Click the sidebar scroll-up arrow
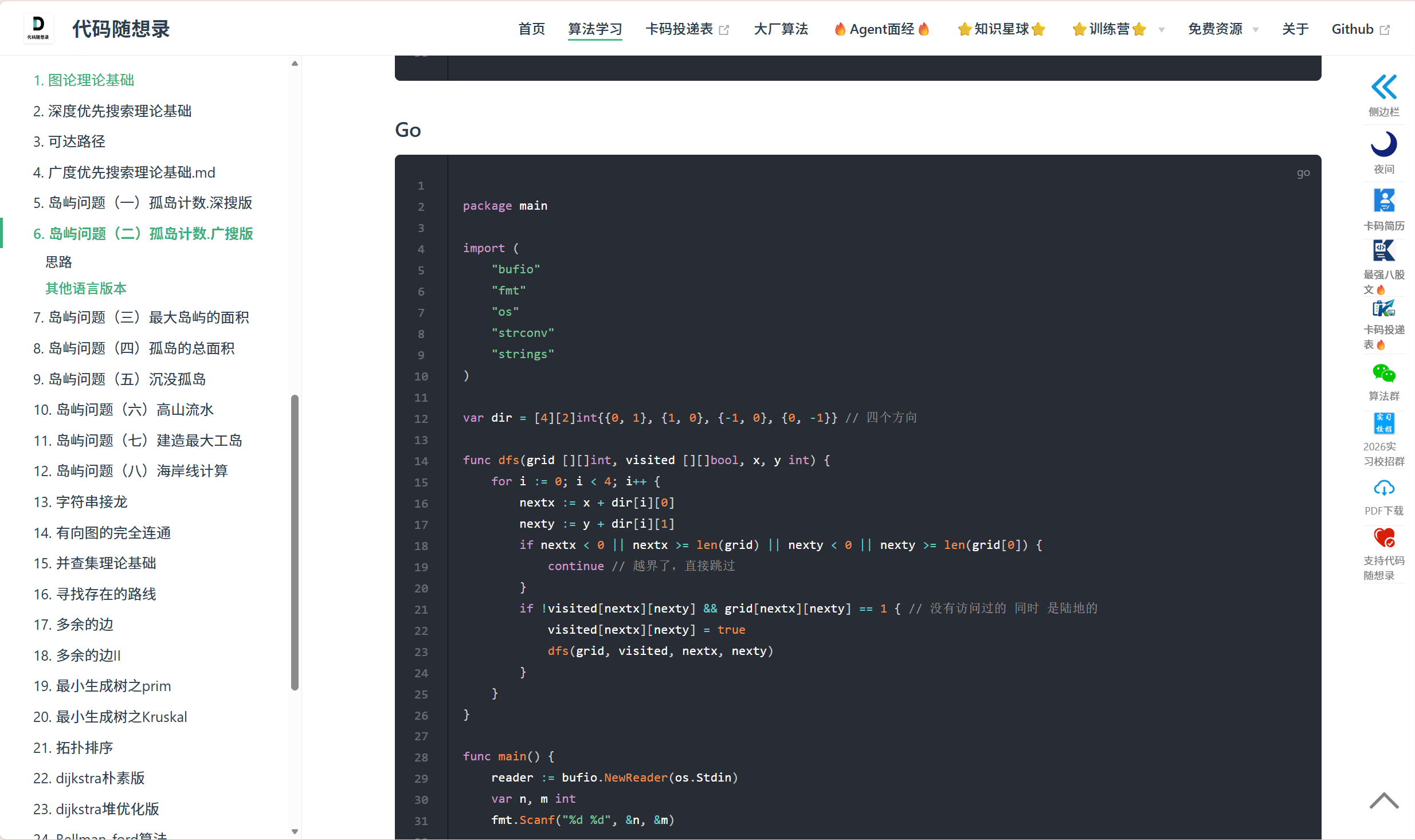 (295, 64)
